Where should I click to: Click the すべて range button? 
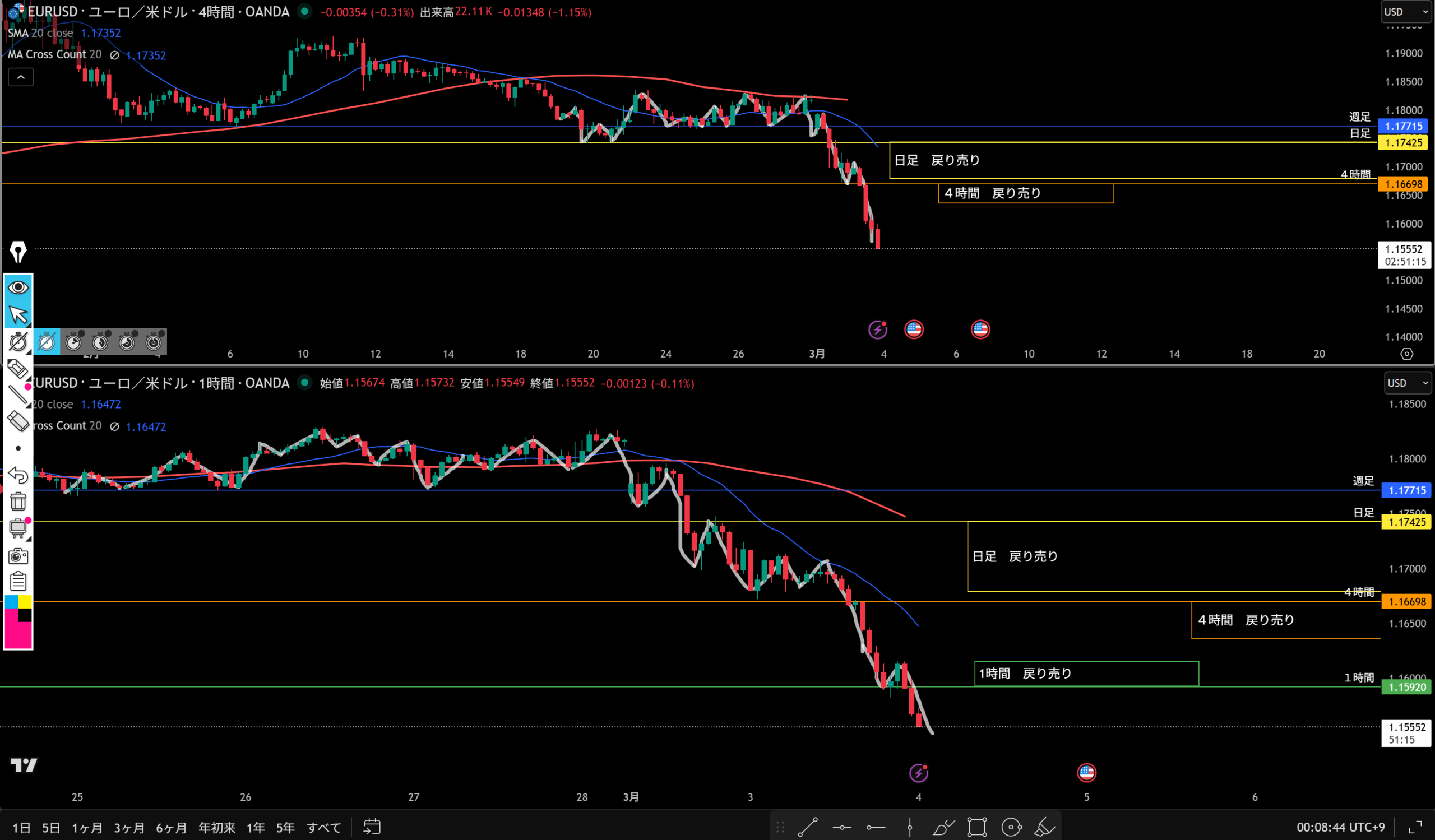click(x=323, y=828)
